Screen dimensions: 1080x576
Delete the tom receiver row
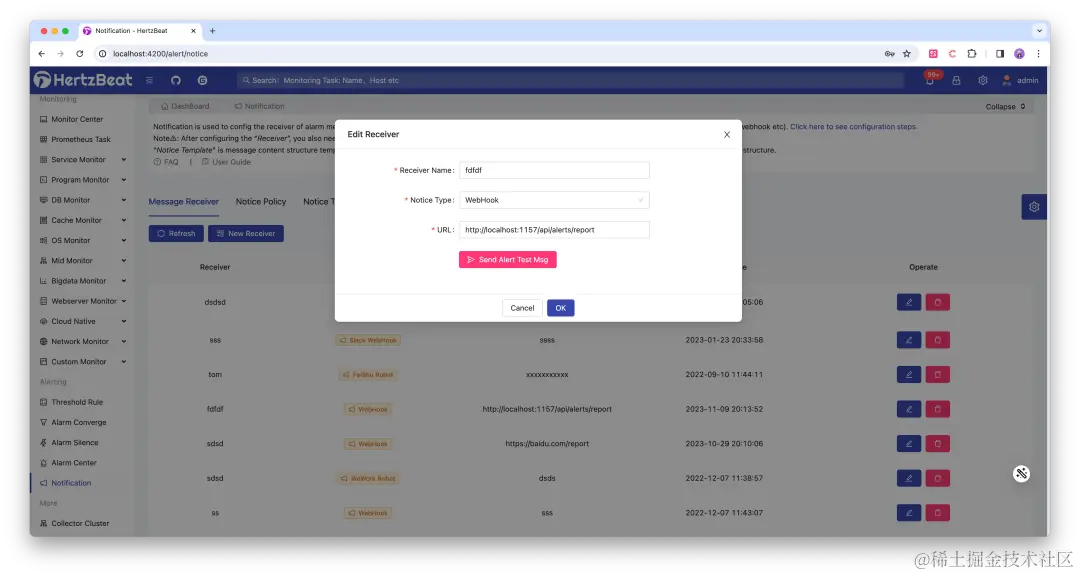[937, 374]
